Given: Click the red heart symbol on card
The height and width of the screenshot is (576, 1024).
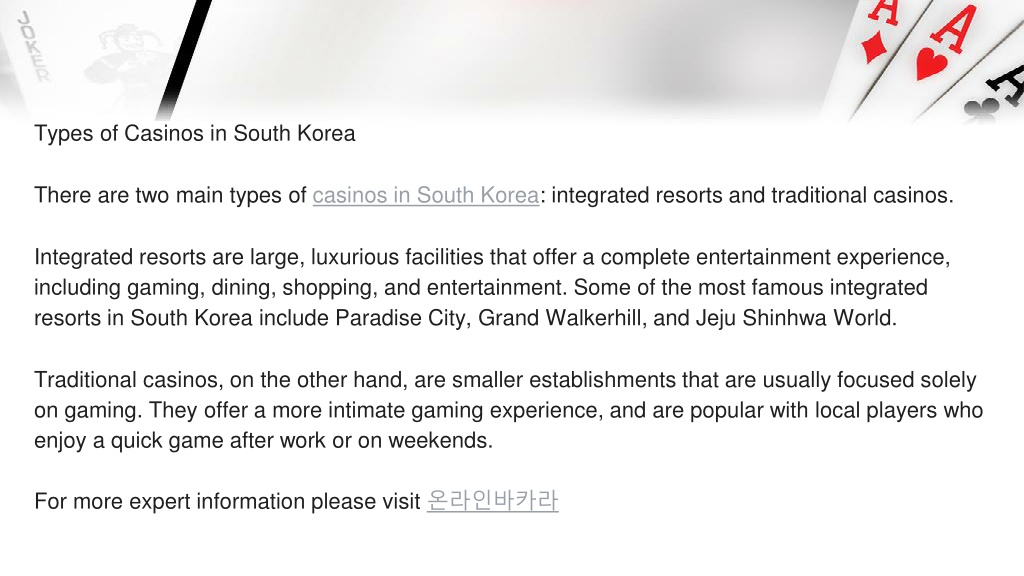Looking at the screenshot, I should point(931,64).
